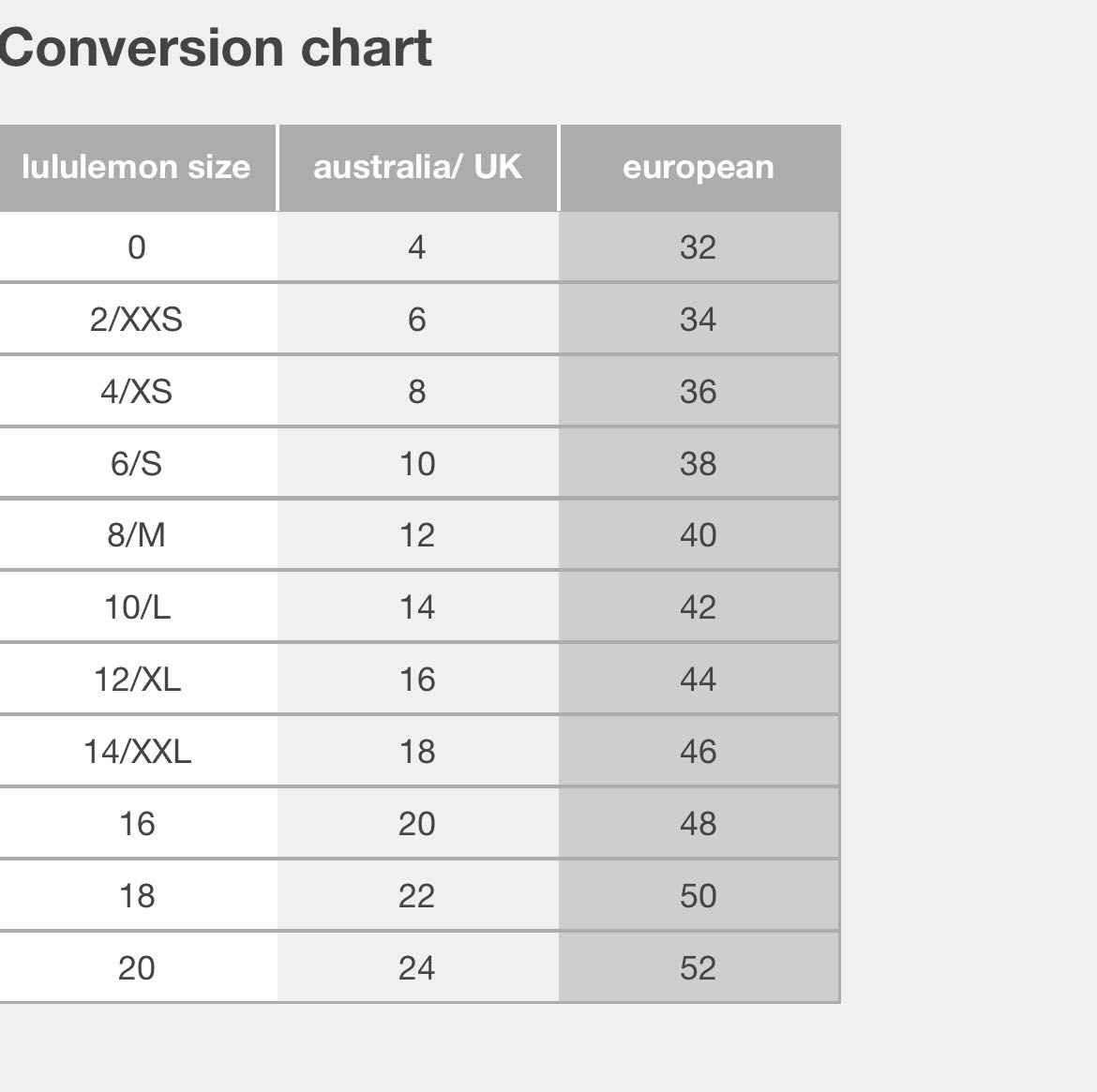The image size is (1097, 1092).
Task: Select the 12/XL size cell
Action: [x=138, y=680]
